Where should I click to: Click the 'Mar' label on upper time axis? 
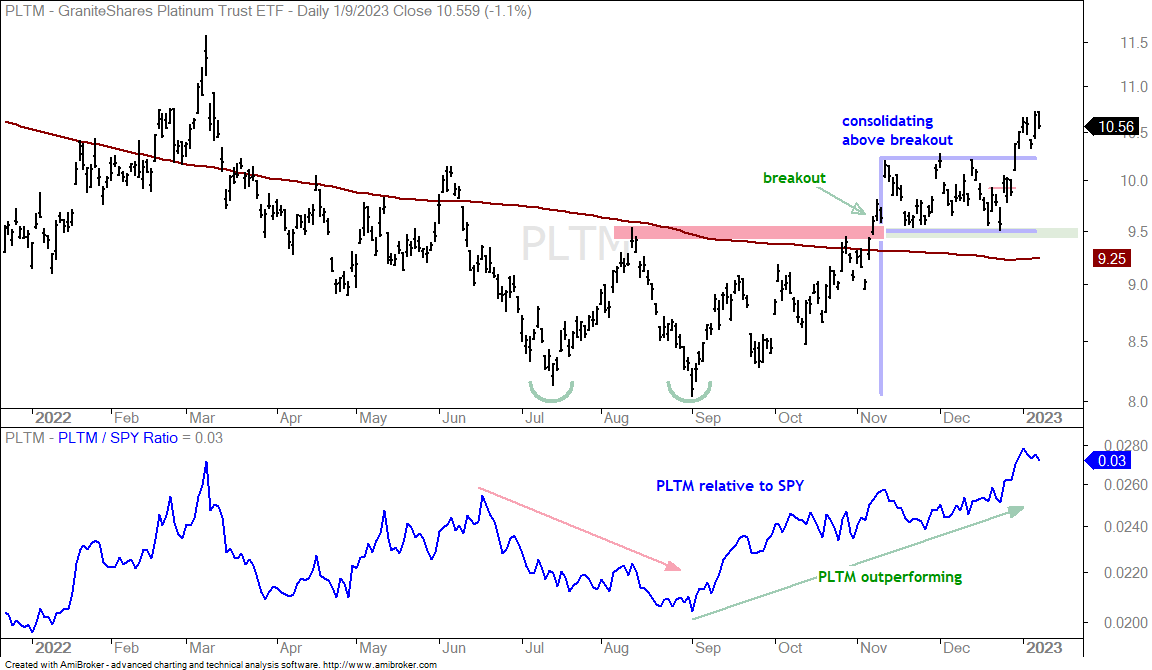(x=202, y=418)
